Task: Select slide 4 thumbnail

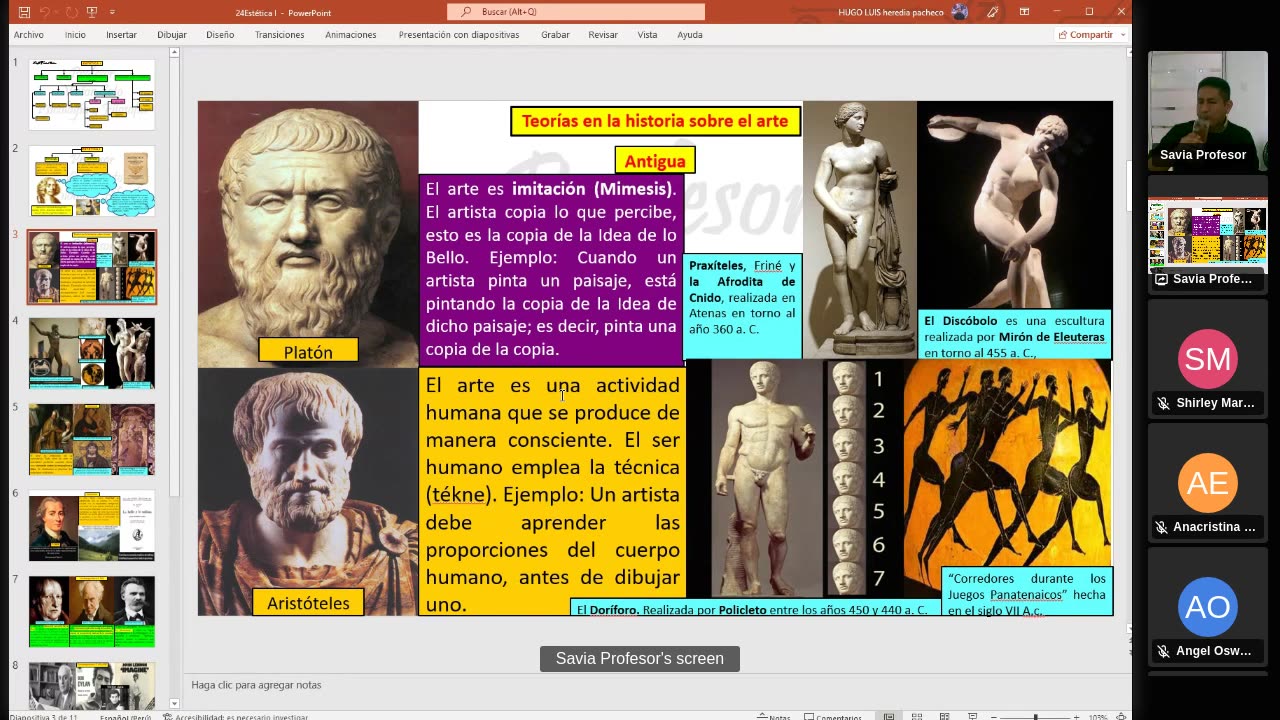Action: click(92, 353)
